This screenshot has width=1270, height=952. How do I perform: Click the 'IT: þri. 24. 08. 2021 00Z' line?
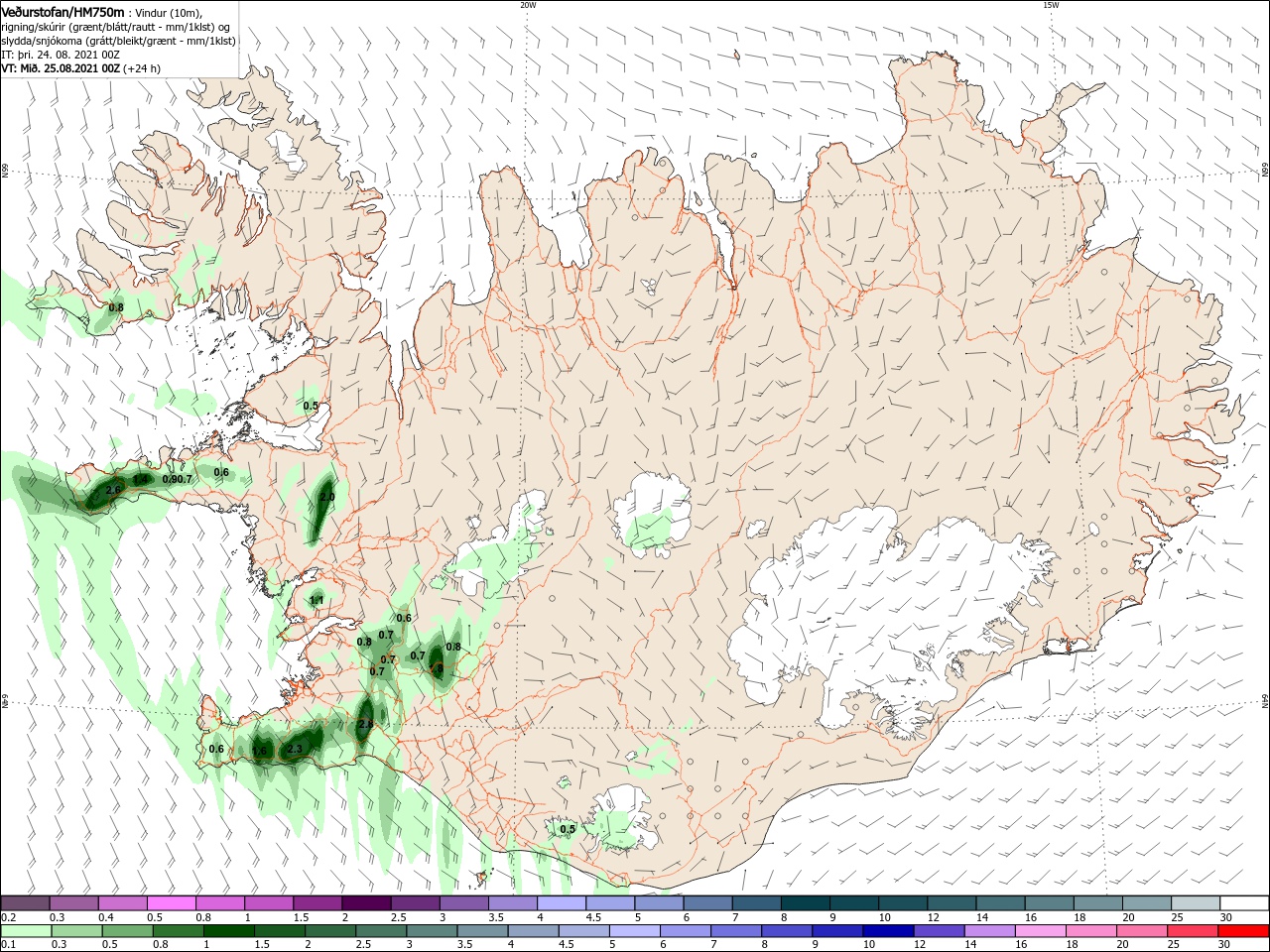61,56
